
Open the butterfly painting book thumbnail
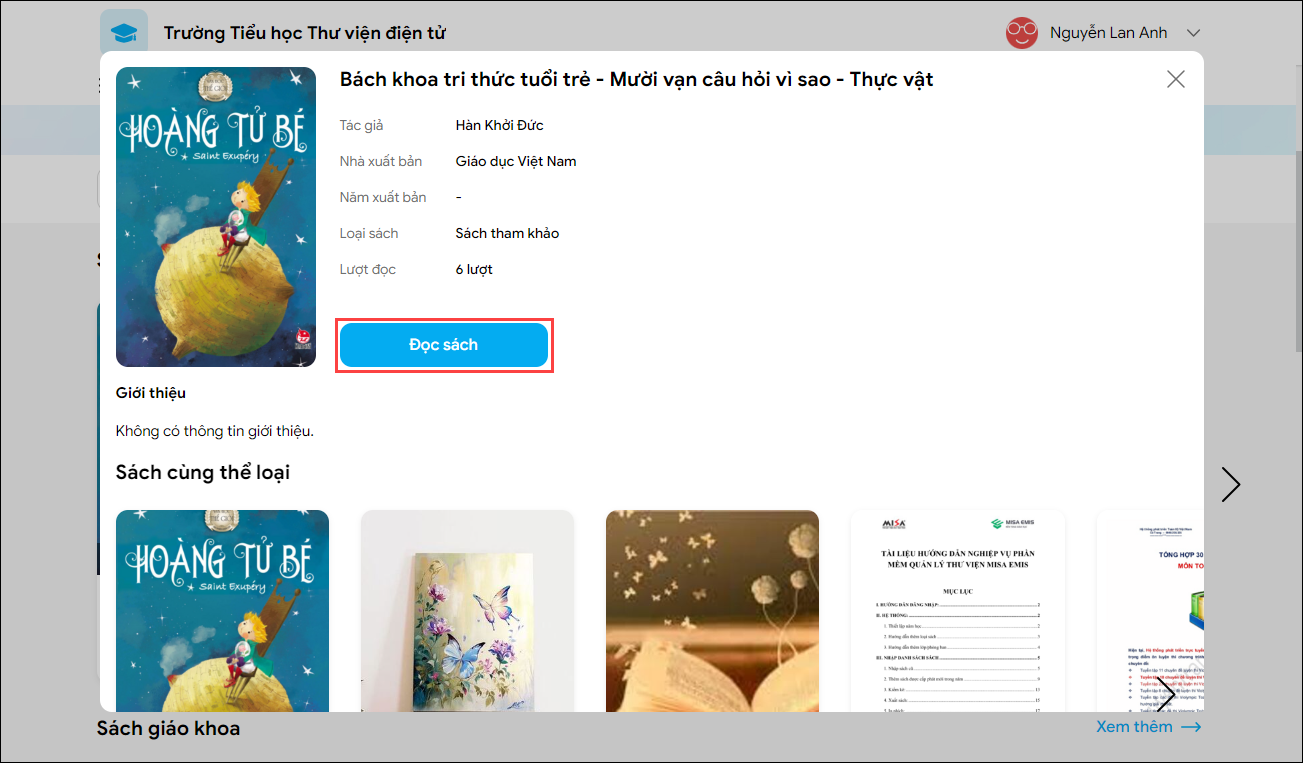[467, 611]
